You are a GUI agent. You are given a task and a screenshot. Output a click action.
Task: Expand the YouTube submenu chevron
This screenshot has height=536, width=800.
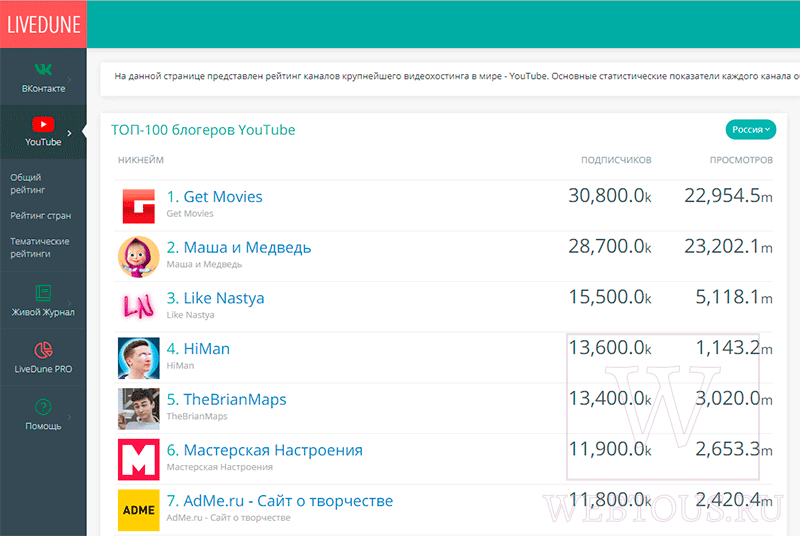(x=69, y=133)
